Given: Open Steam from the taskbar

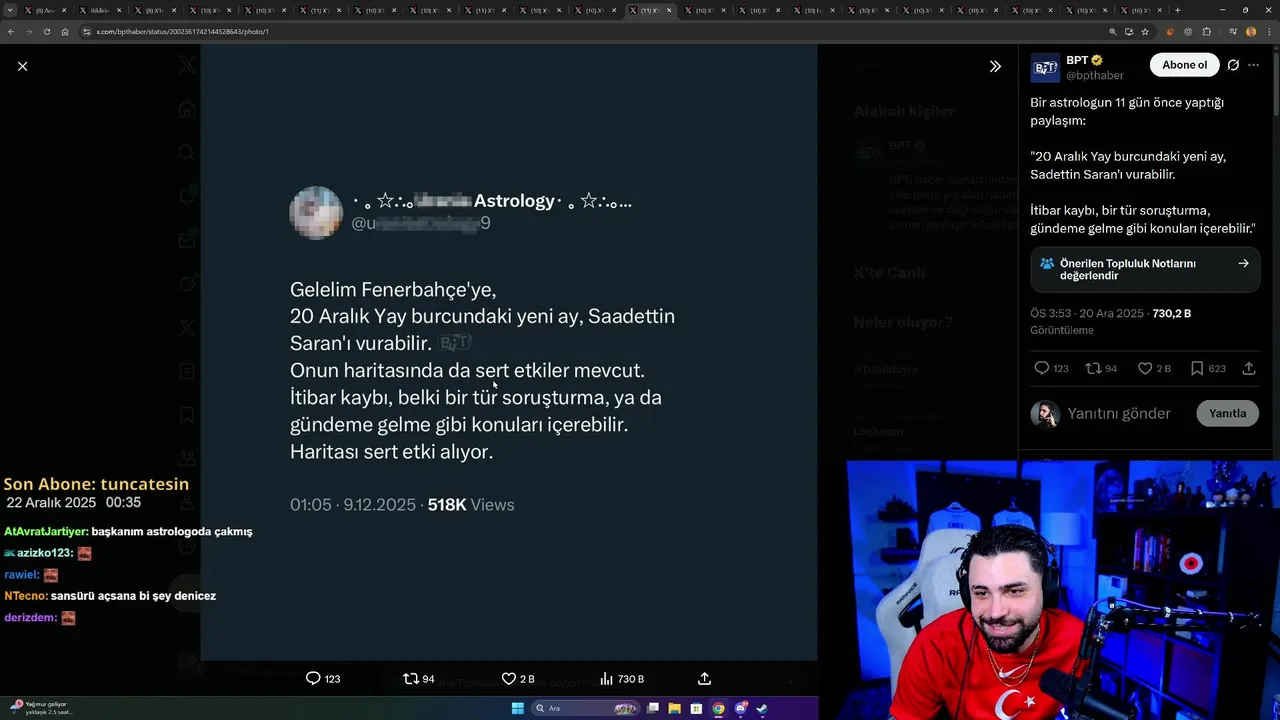Looking at the screenshot, I should point(762,708).
